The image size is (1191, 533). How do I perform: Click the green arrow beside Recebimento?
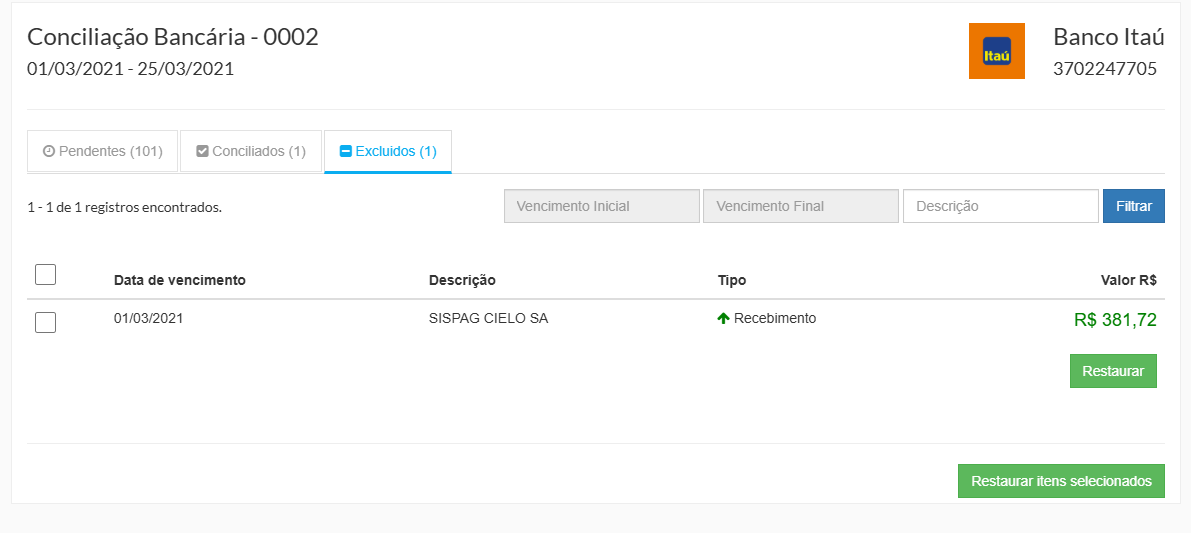pyautogui.click(x=724, y=319)
